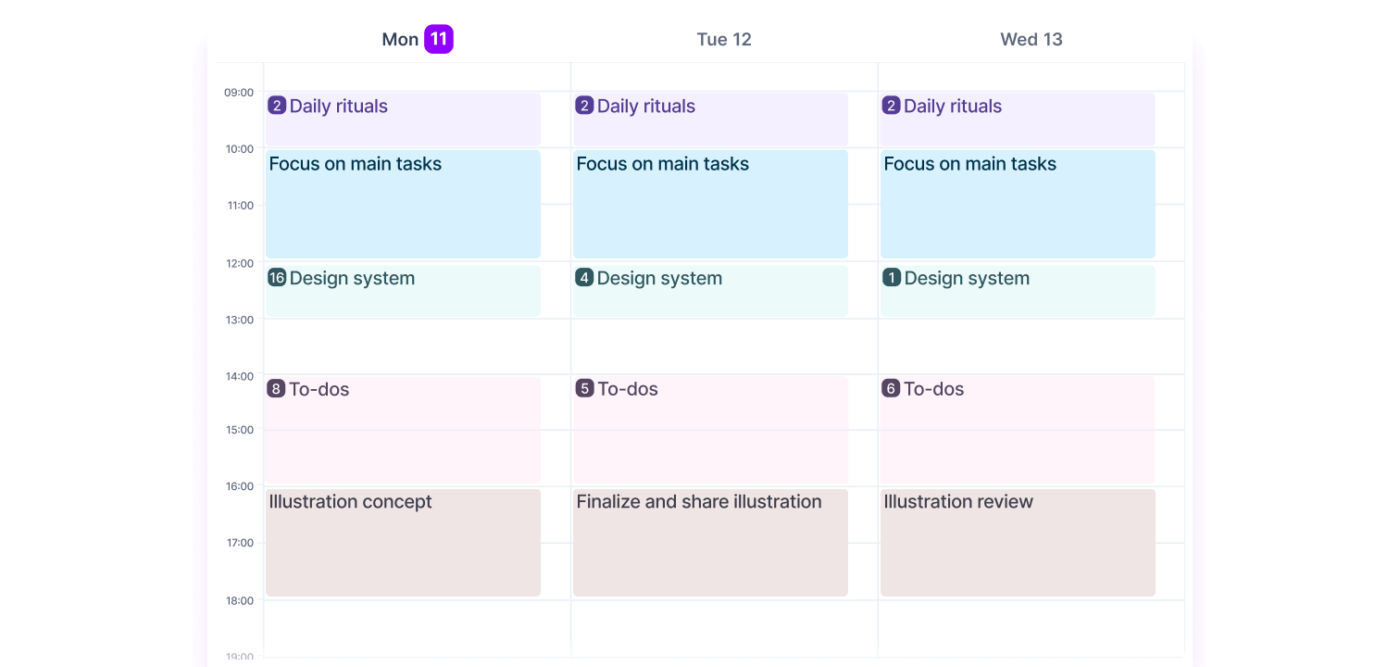
Task: Click the 4 count badge on Tuesday's Design system
Action: [584, 278]
